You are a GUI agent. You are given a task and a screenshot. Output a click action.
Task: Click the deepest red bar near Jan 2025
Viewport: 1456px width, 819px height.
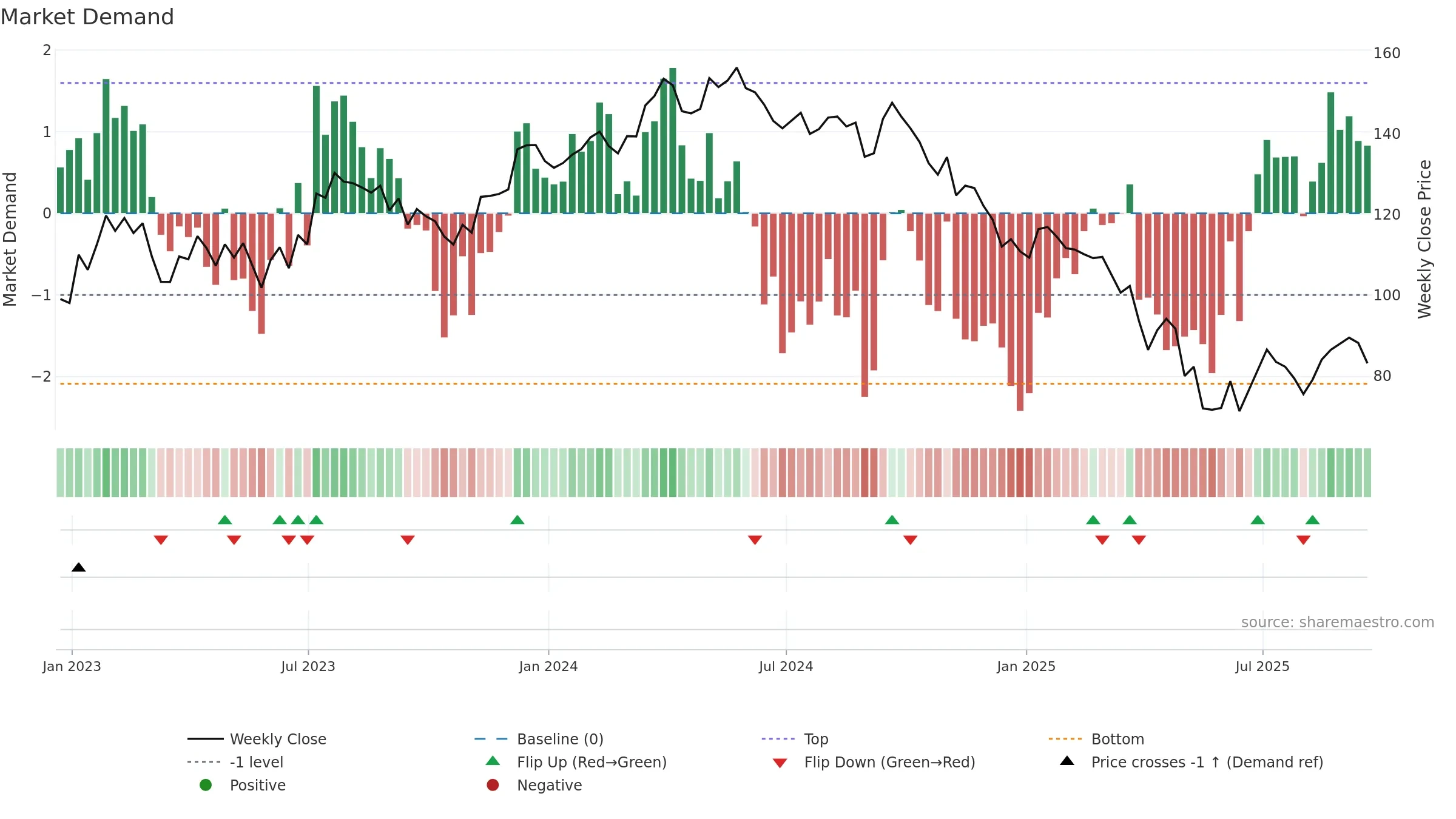coord(1020,312)
